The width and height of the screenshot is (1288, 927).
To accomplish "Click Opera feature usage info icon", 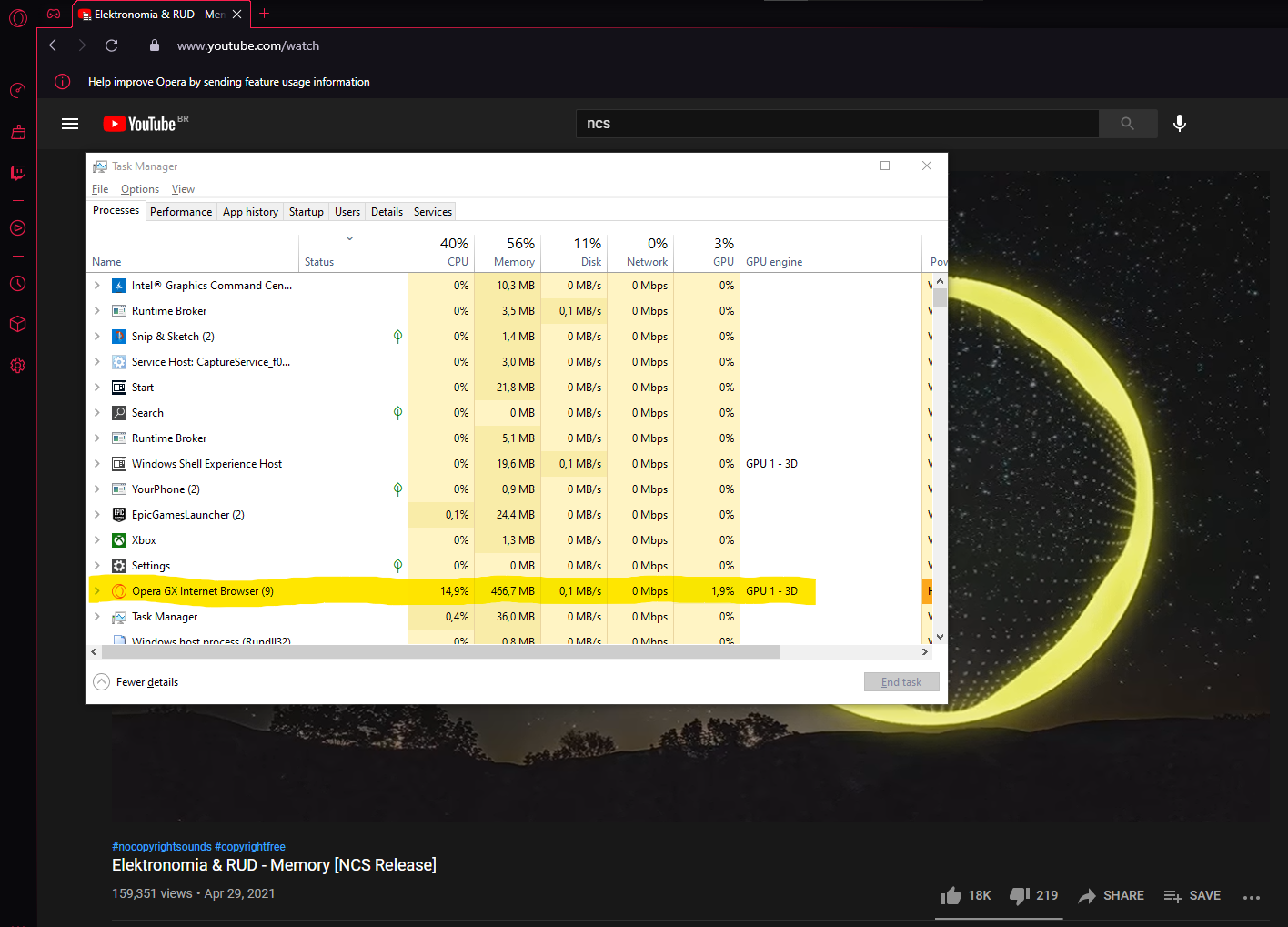I will 63,82.
